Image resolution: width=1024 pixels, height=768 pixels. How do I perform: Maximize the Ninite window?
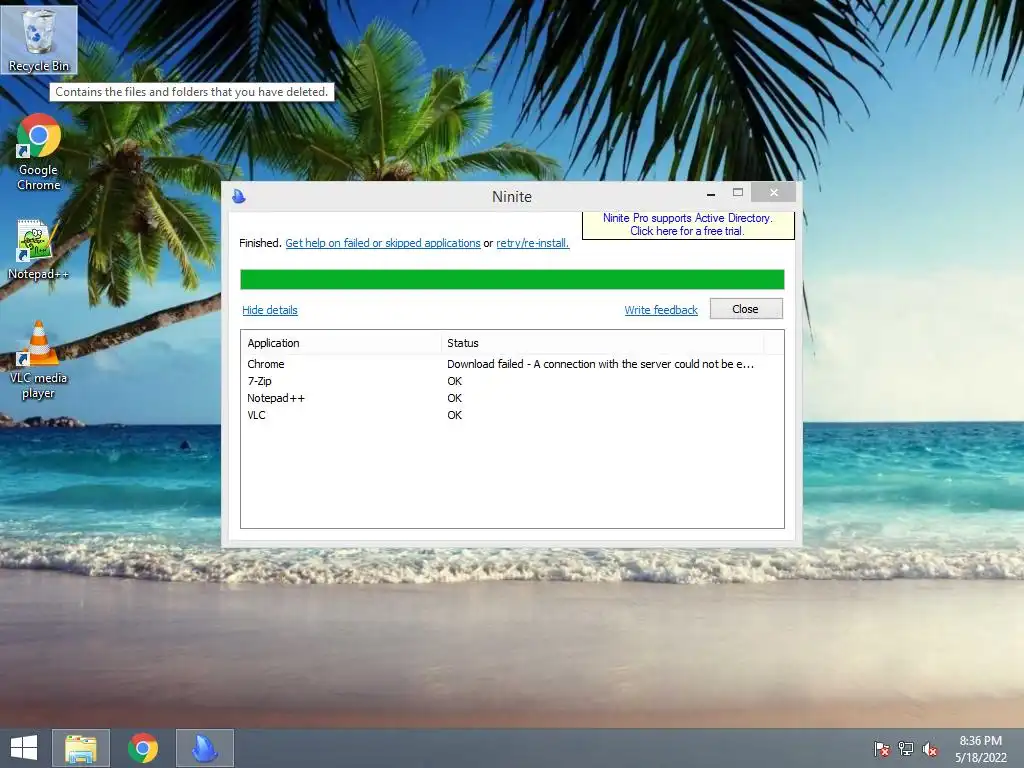(738, 193)
